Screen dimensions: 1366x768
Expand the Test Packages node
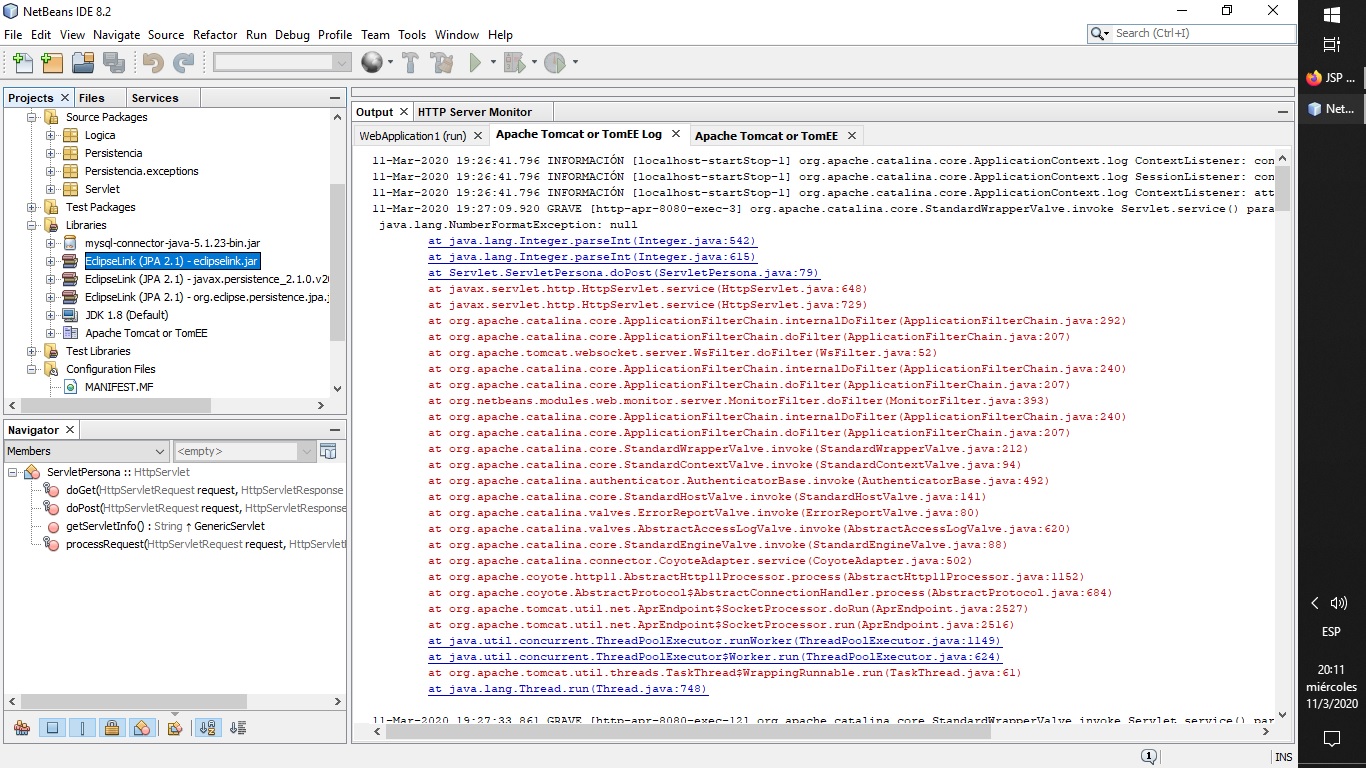pos(32,207)
